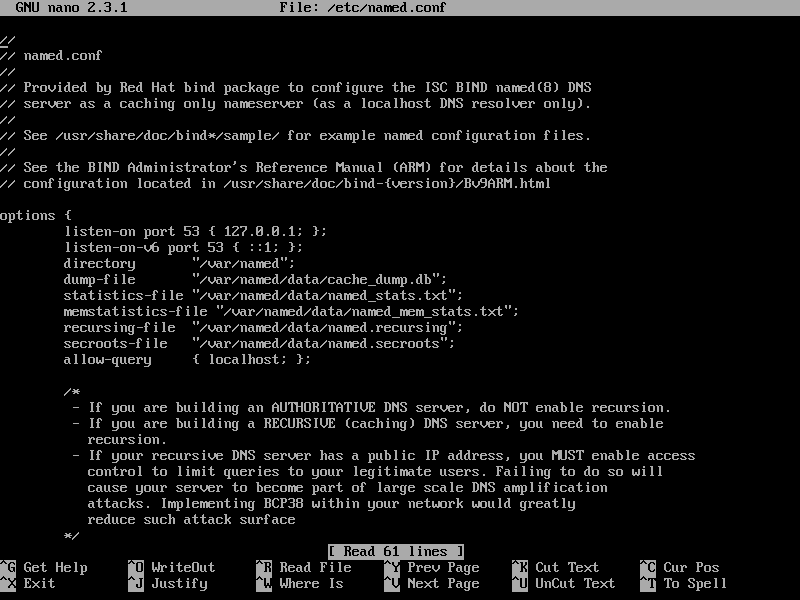This screenshot has width=800, height=600.
Task: Click the '/*' block comment opening
Action: (x=72, y=392)
